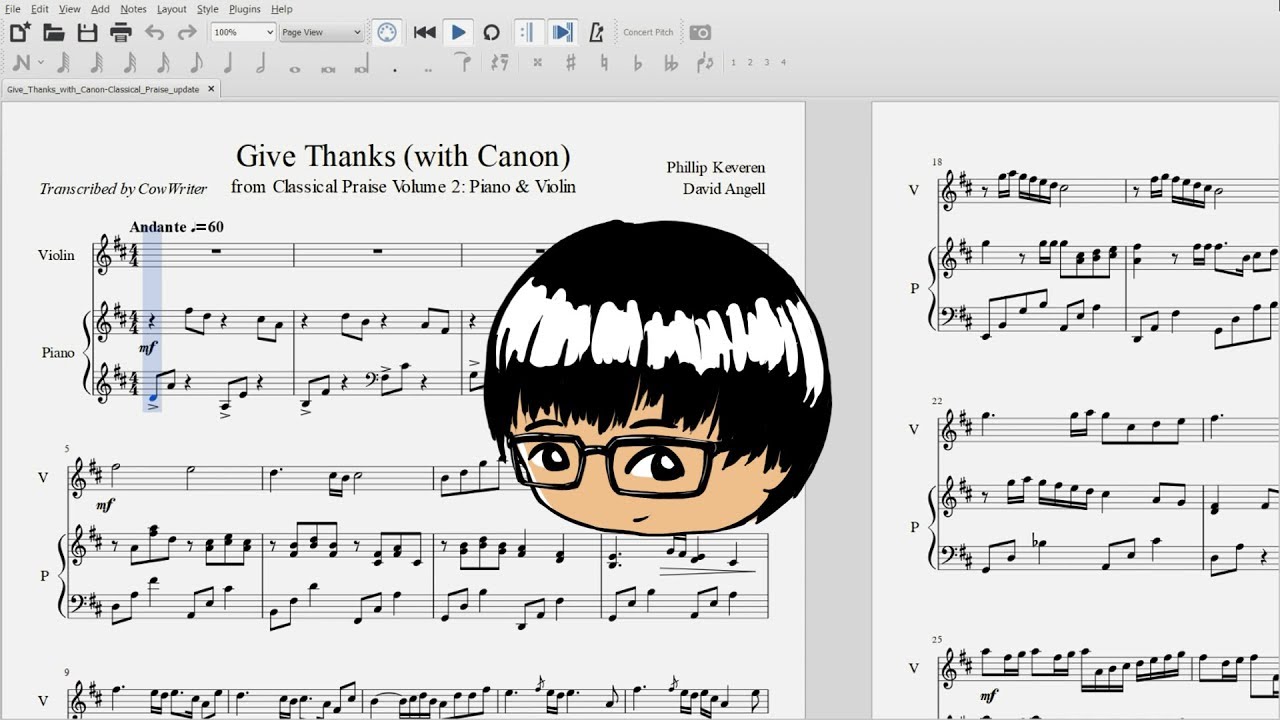Open a score file using the folder icon

click(54, 32)
